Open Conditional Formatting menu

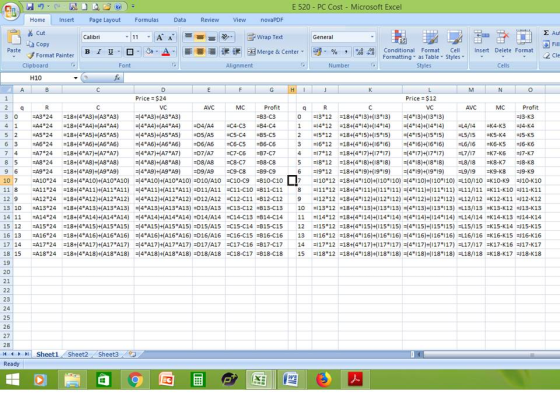(399, 45)
